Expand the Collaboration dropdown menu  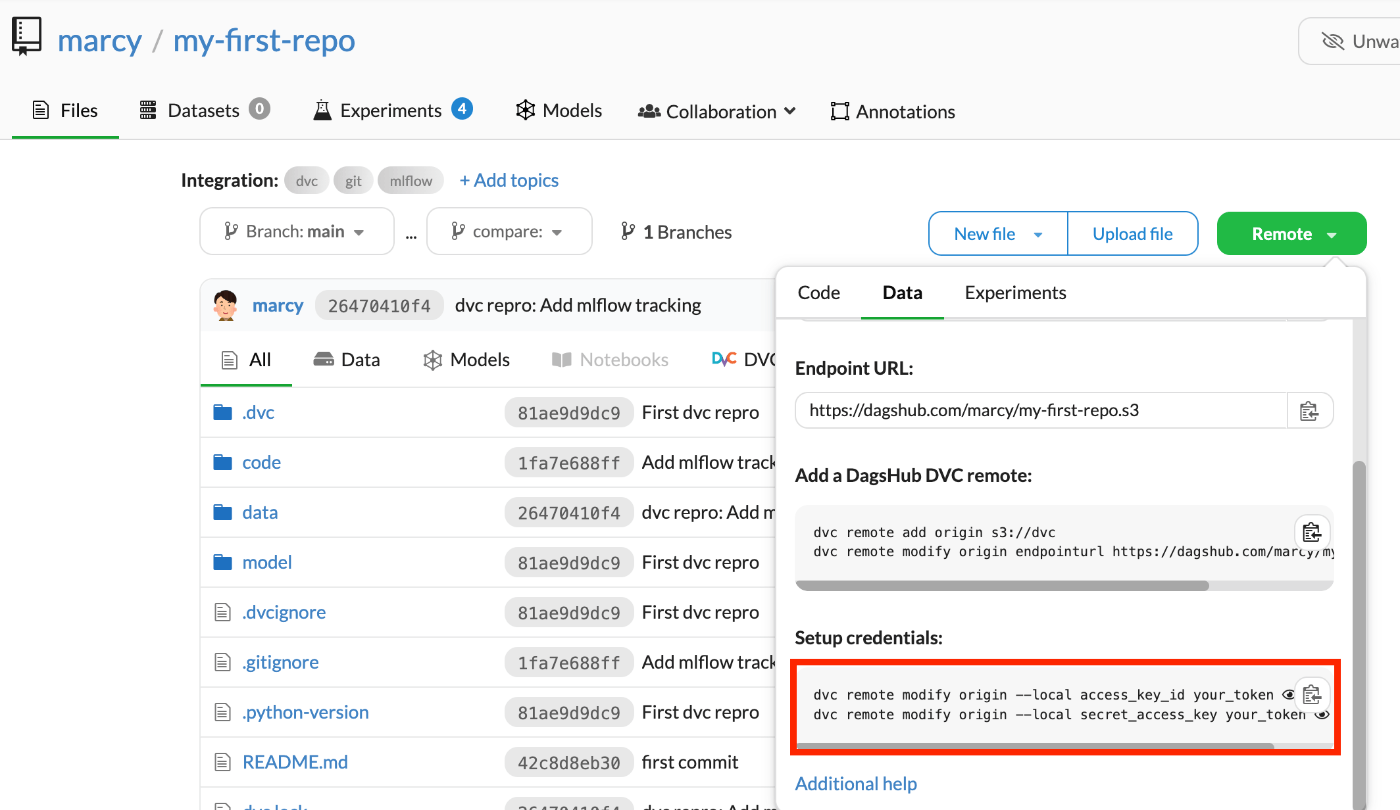point(717,111)
